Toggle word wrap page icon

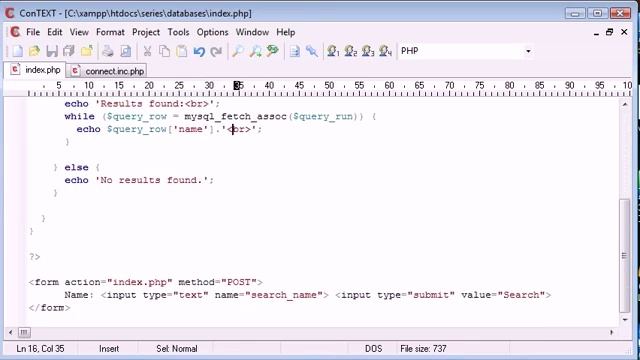(295, 51)
